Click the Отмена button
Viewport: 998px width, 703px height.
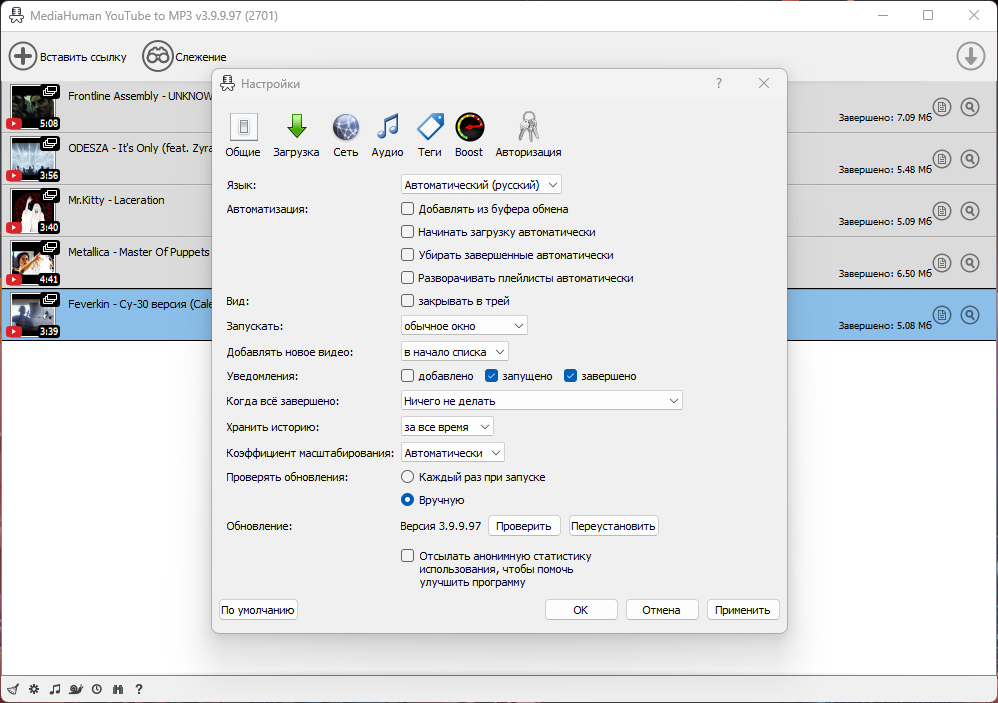pyautogui.click(x=662, y=609)
